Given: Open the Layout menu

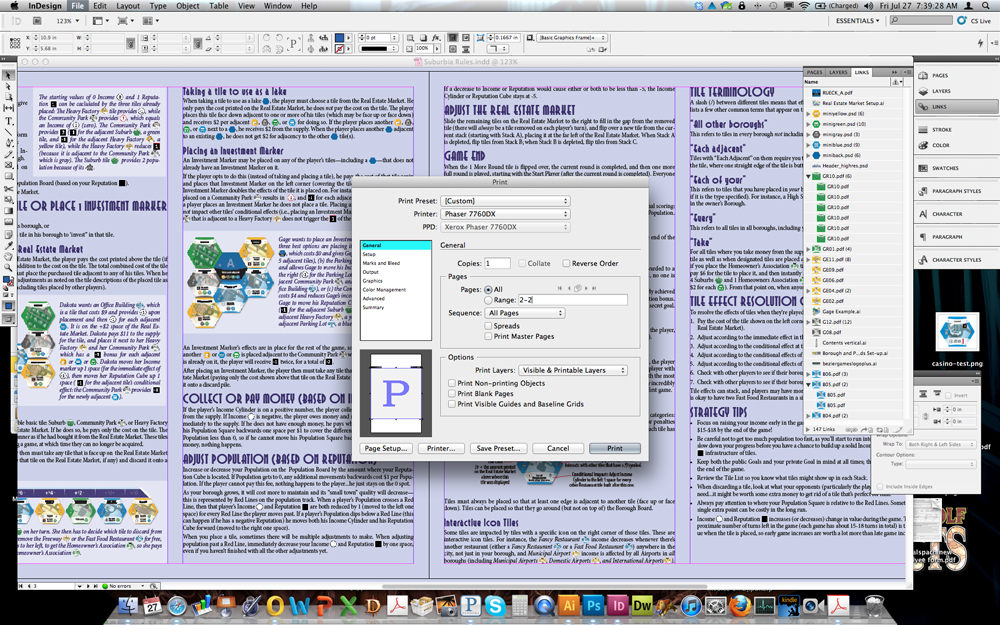Looking at the screenshot, I should [x=128, y=6].
